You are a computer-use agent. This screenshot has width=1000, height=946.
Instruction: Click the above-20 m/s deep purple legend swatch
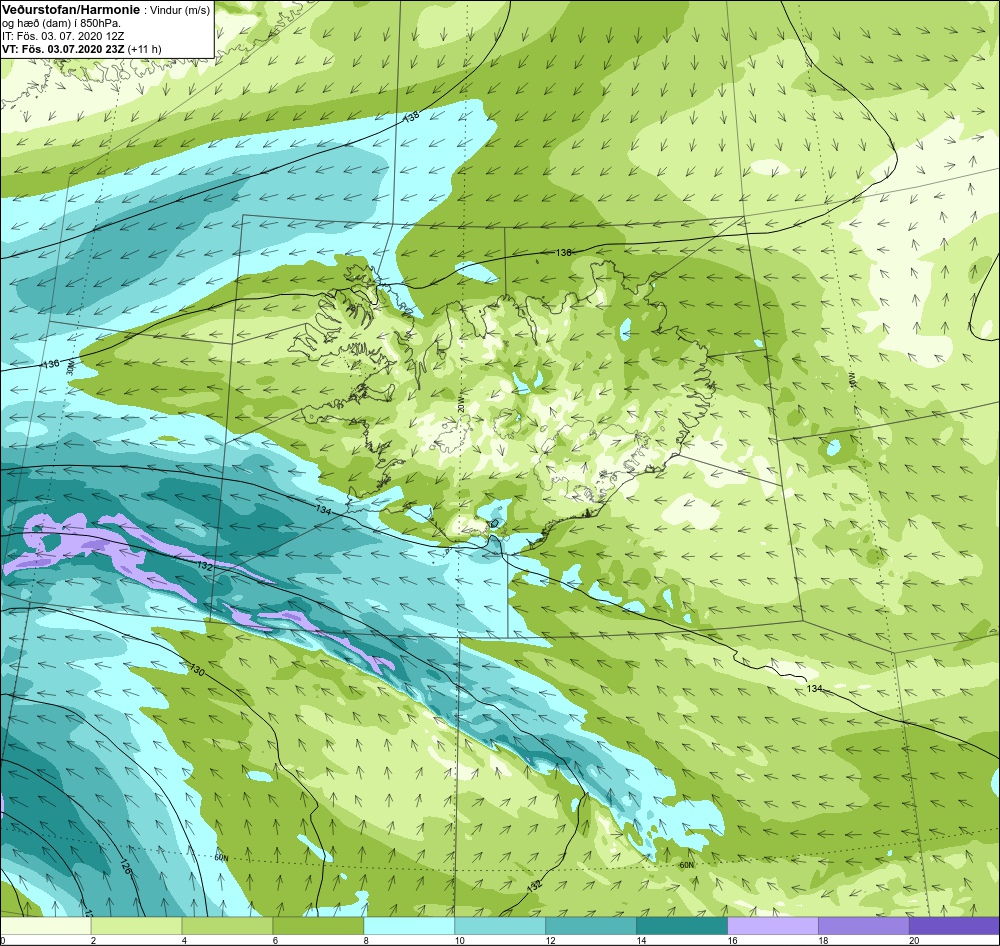click(x=955, y=926)
